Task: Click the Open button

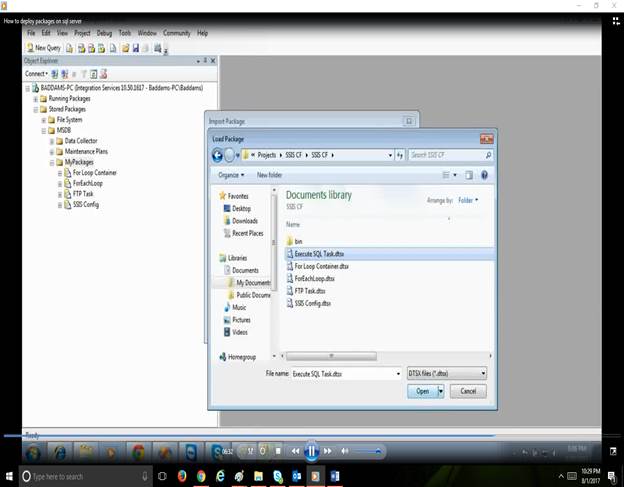Action: tap(422, 391)
